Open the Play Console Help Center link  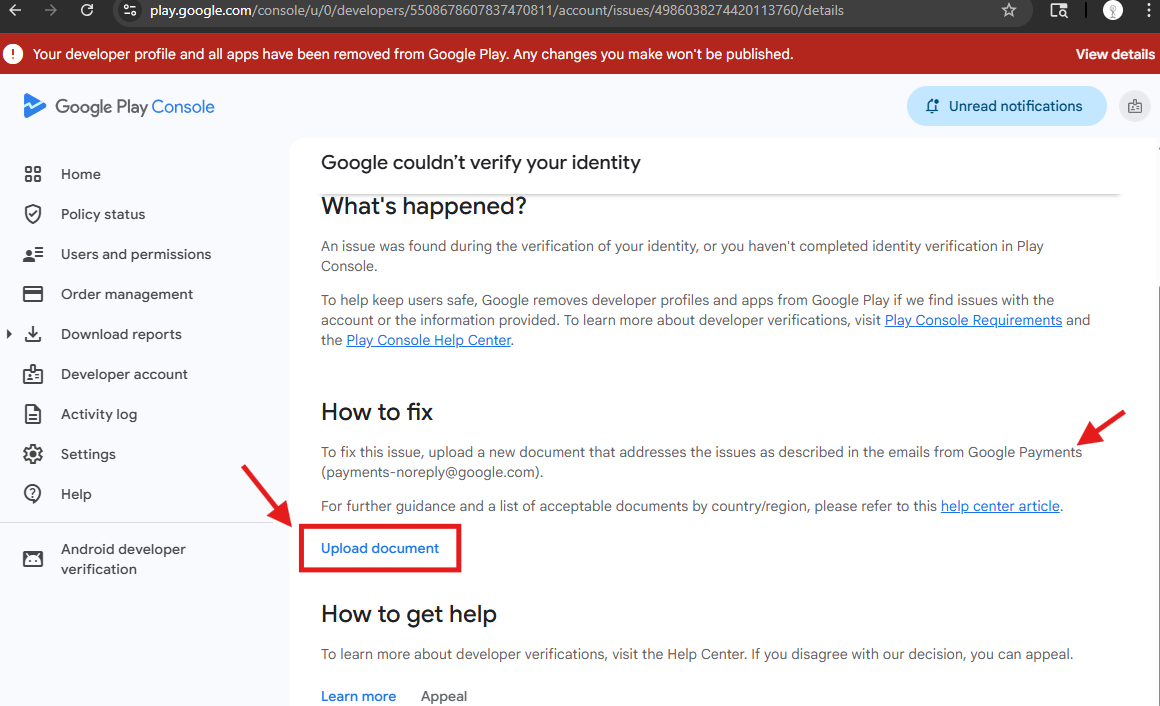click(428, 340)
